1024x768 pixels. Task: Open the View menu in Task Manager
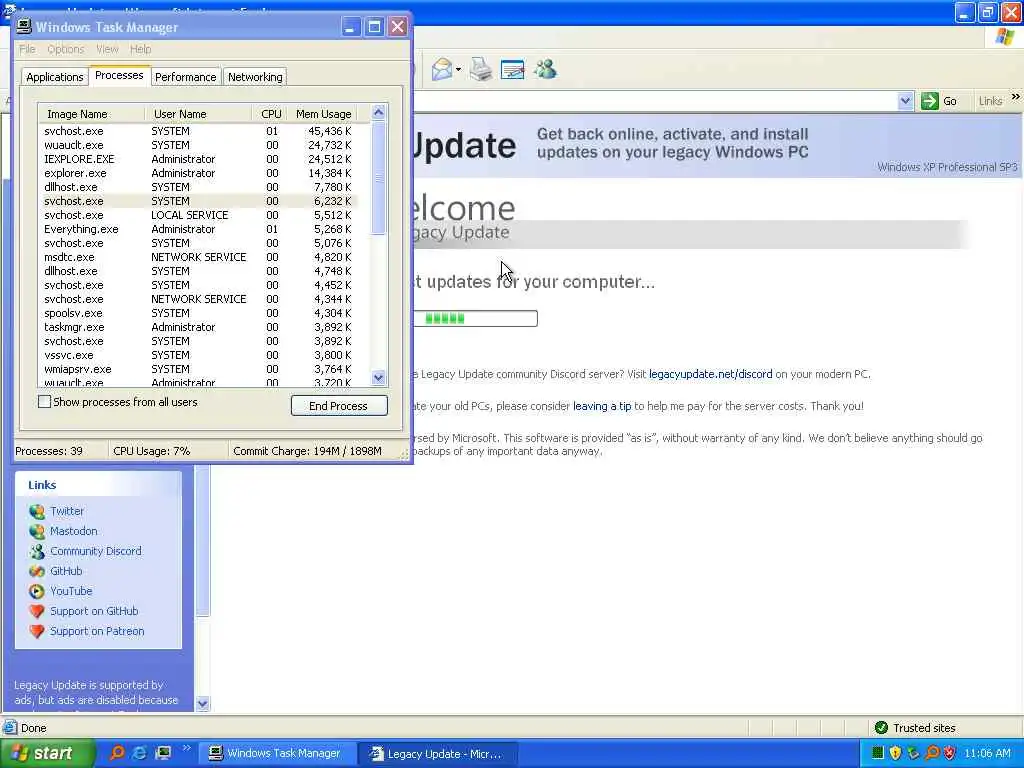pyautogui.click(x=107, y=49)
